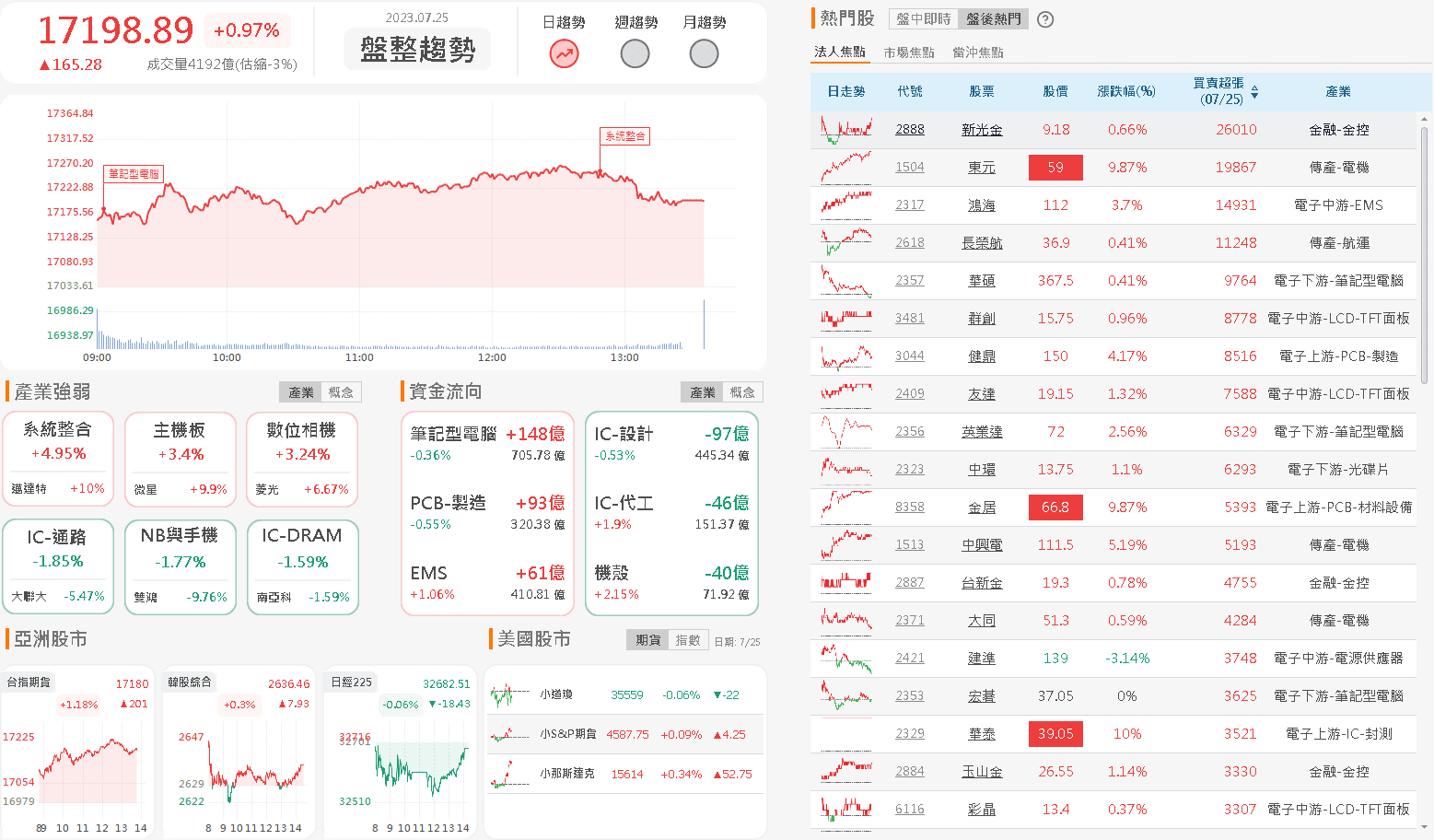The height and width of the screenshot is (840, 1434).
Task: Click the weekly trend gray circle
Action: point(635,54)
